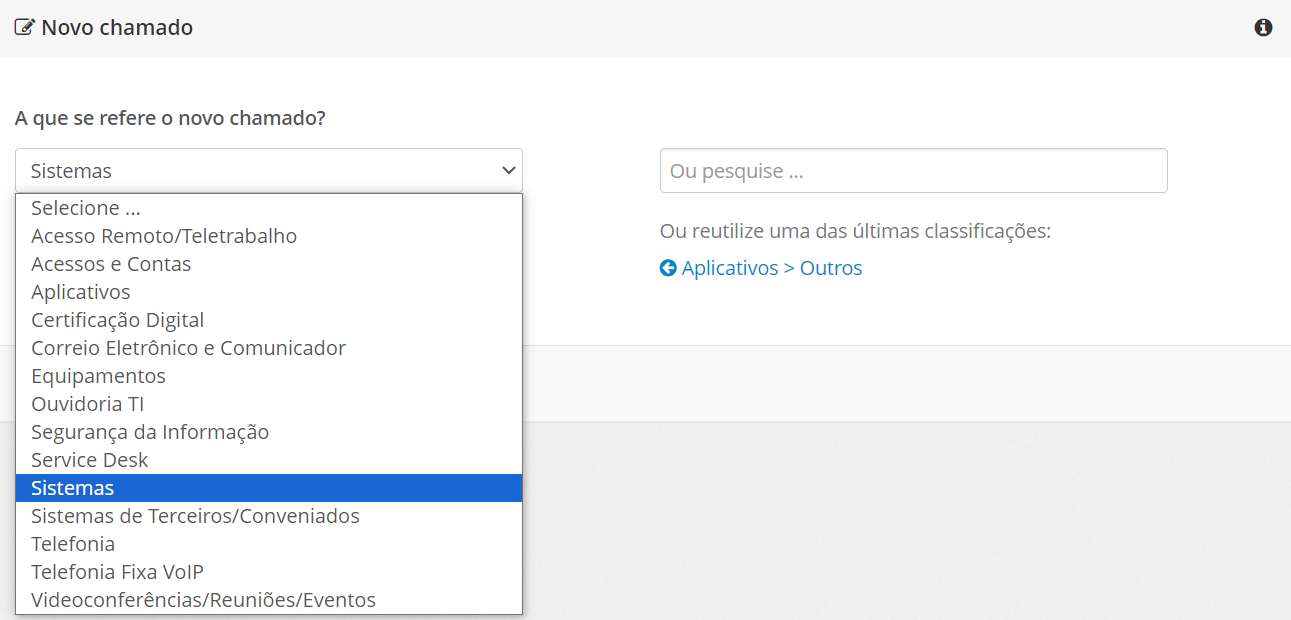Click the back arrow icon before Aplicativos > Outros

tap(667, 267)
